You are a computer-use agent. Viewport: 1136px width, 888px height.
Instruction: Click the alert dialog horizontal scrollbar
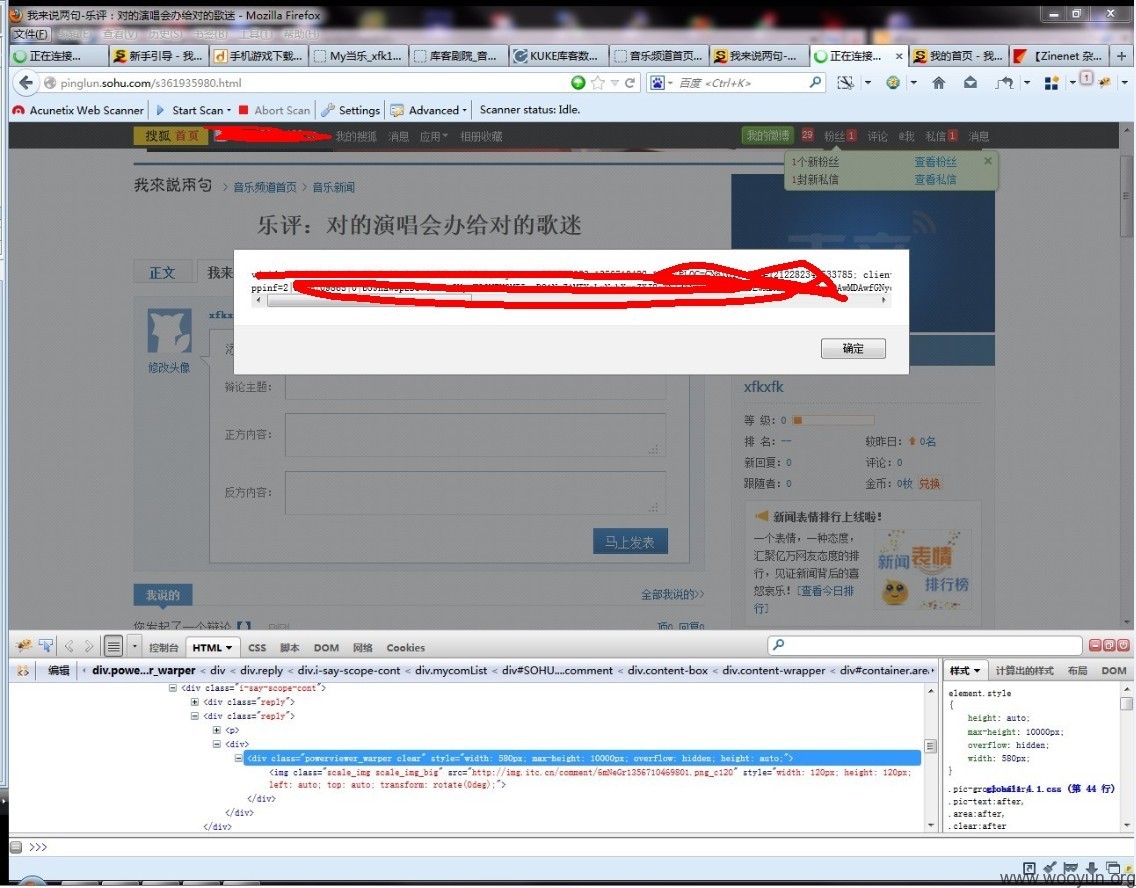pyautogui.click(x=571, y=300)
